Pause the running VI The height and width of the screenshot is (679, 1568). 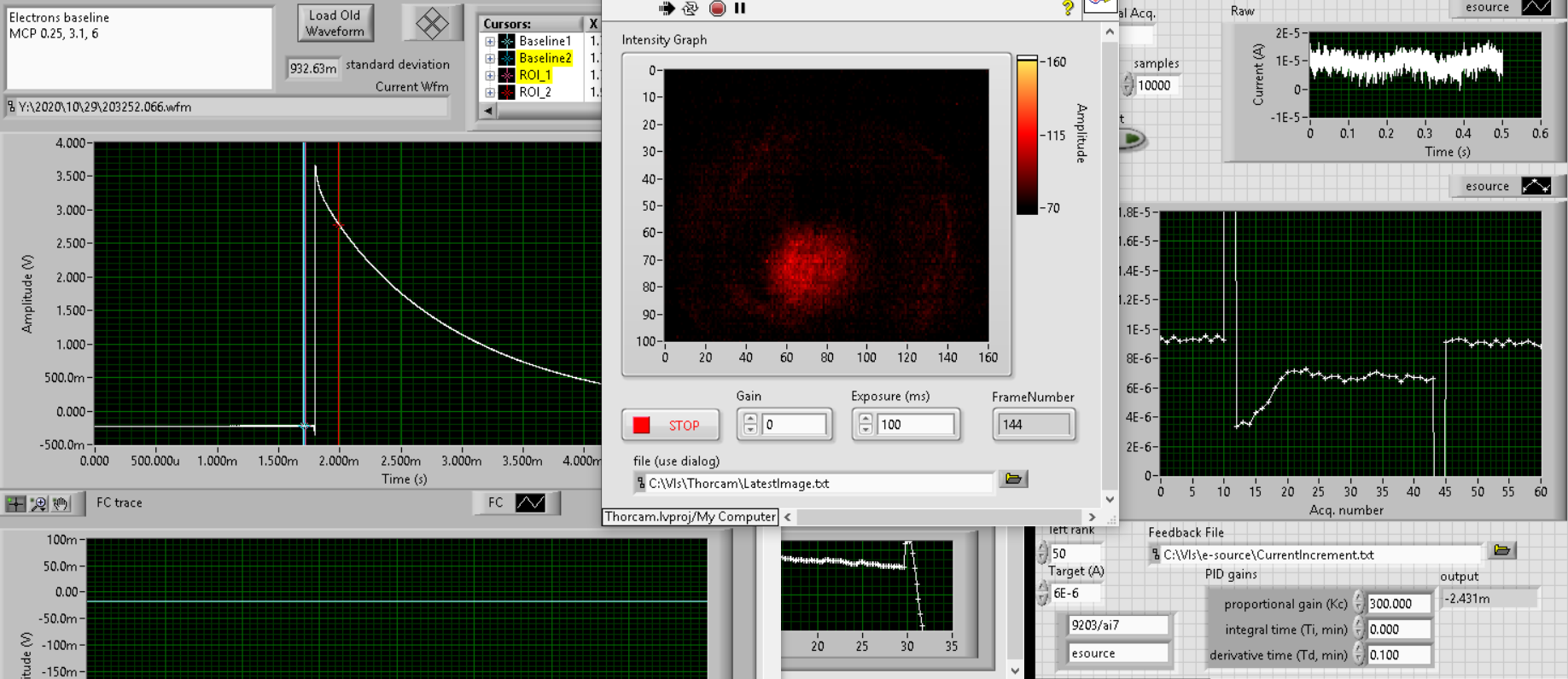click(740, 9)
